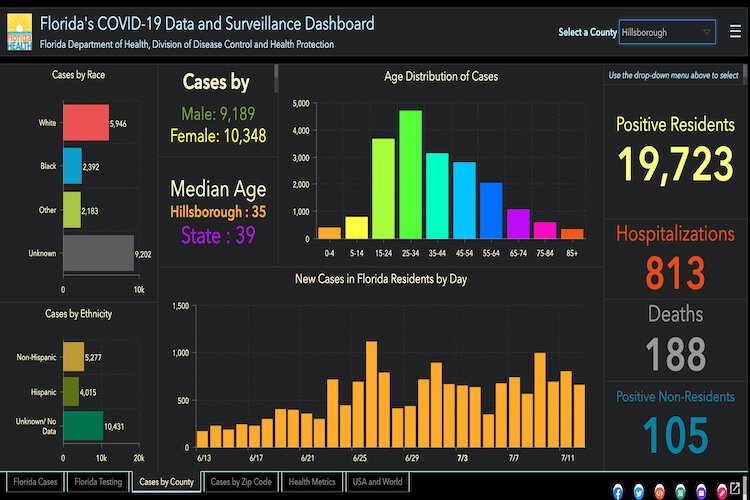Click the red White race bar
This screenshot has height=500, width=750.
point(86,123)
